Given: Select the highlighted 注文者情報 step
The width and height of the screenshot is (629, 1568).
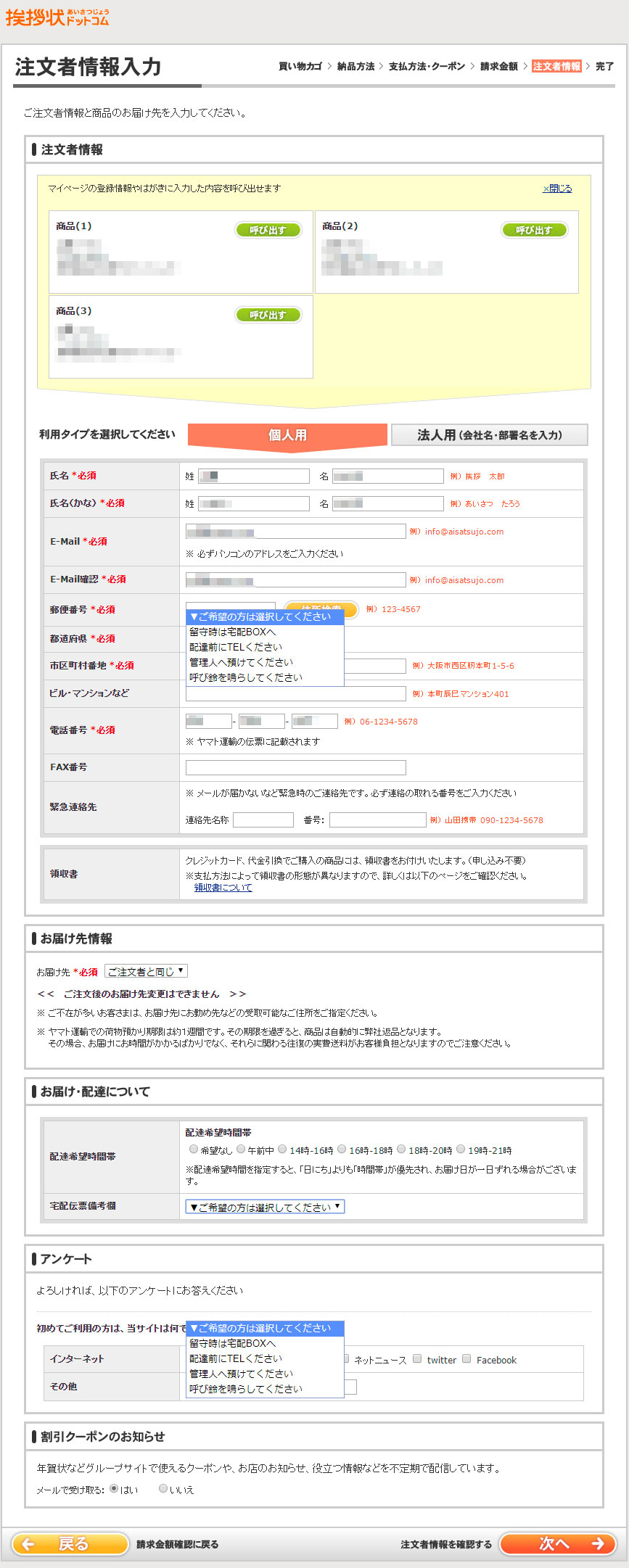Looking at the screenshot, I should [556, 66].
